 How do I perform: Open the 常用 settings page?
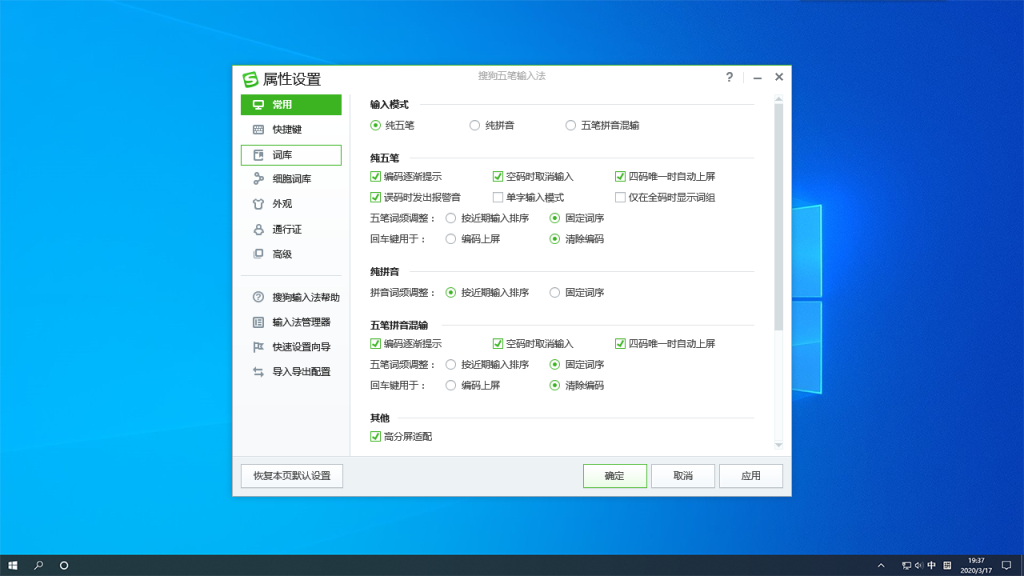click(291, 104)
